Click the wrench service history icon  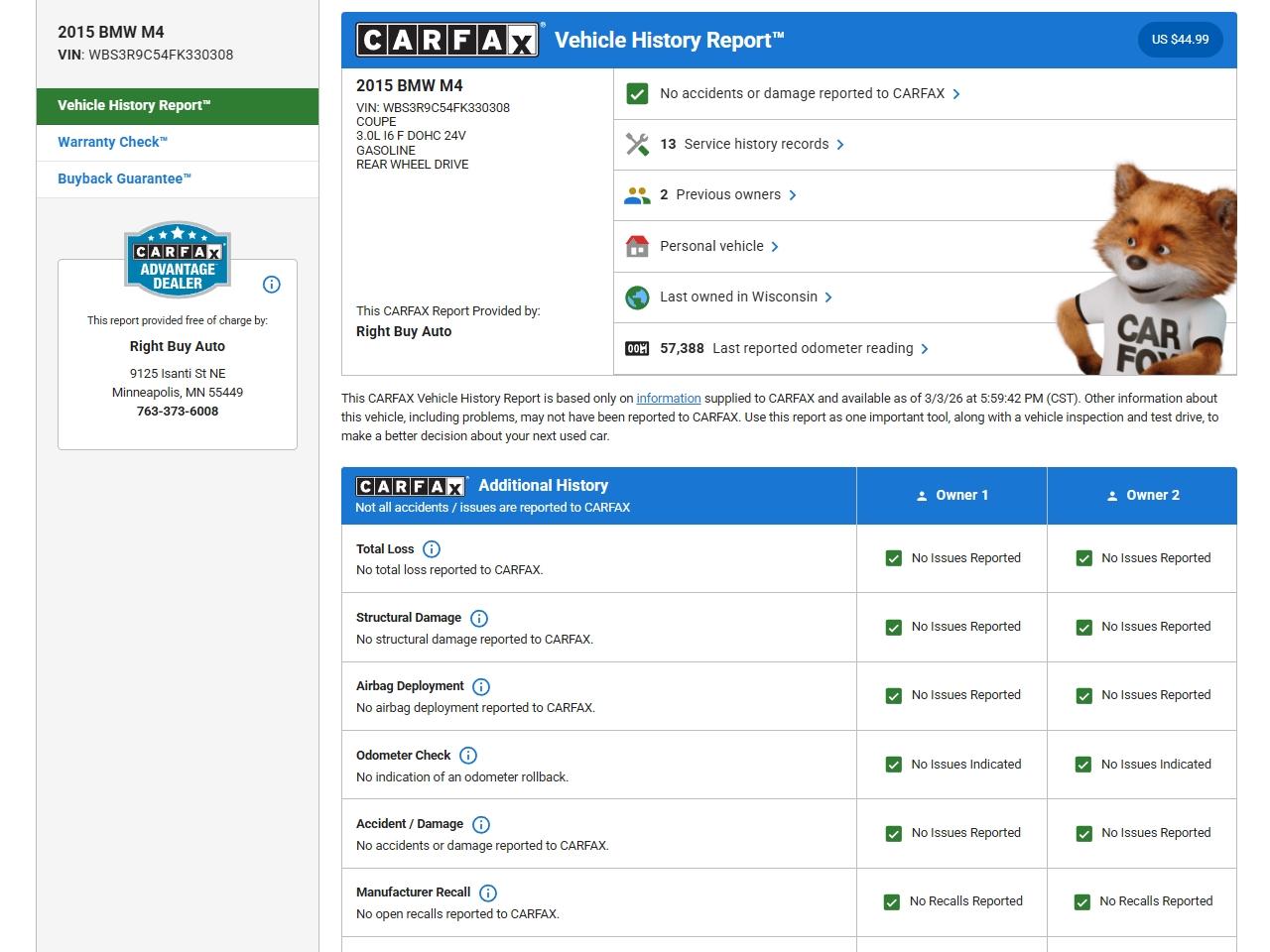(x=637, y=145)
